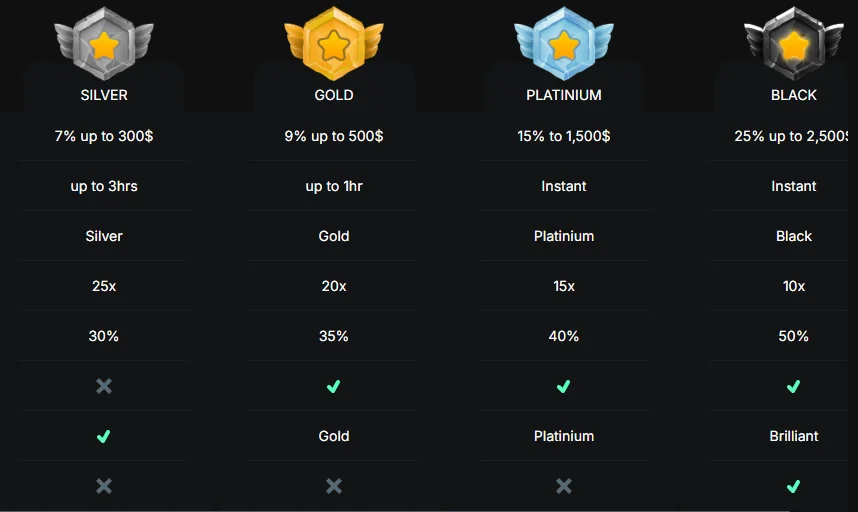Click the bottom gray X in Silver column
858x512 pixels.
(x=104, y=486)
